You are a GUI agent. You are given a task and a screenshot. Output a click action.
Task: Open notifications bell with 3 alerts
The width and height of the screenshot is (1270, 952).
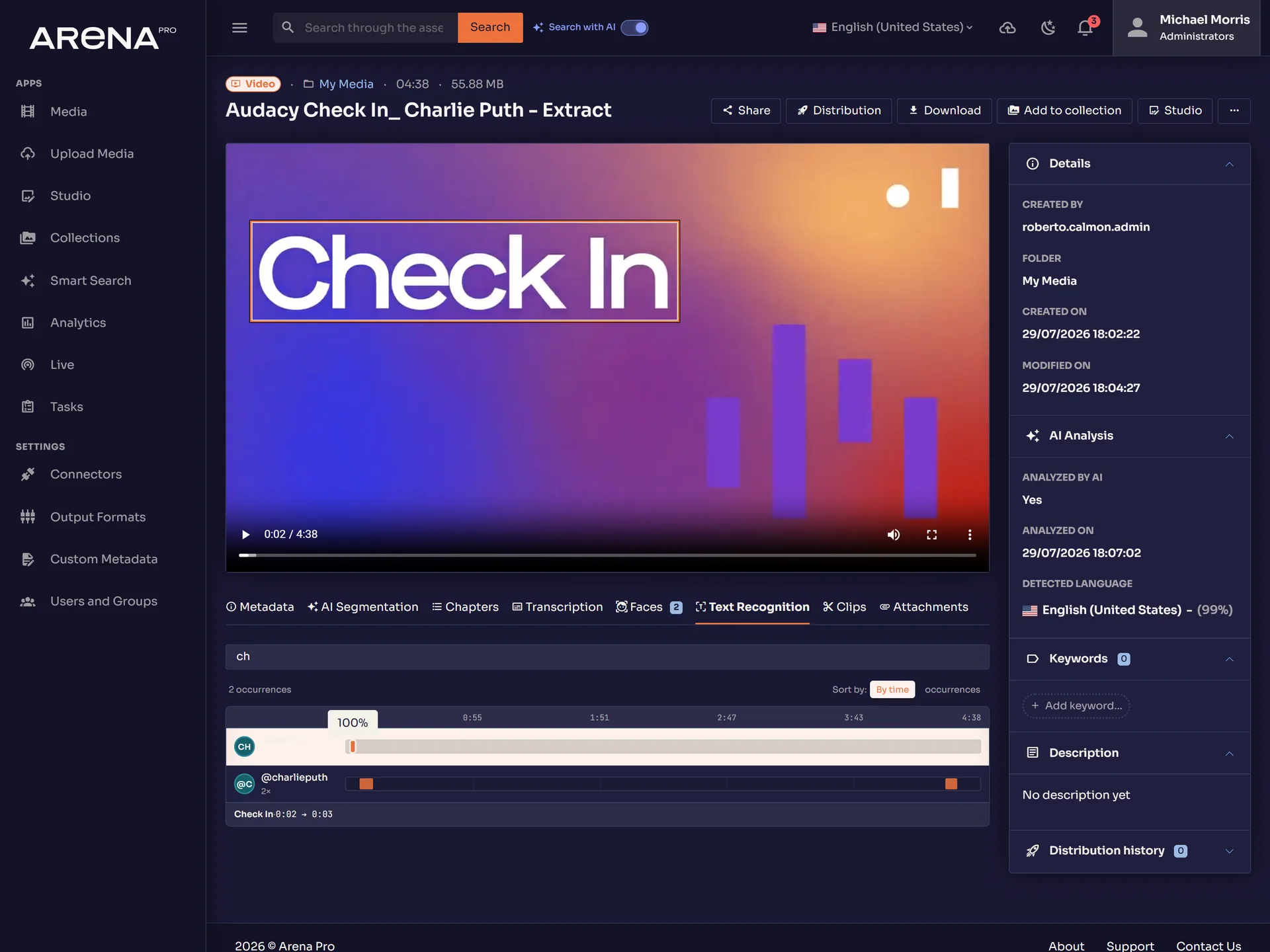pos(1085,28)
